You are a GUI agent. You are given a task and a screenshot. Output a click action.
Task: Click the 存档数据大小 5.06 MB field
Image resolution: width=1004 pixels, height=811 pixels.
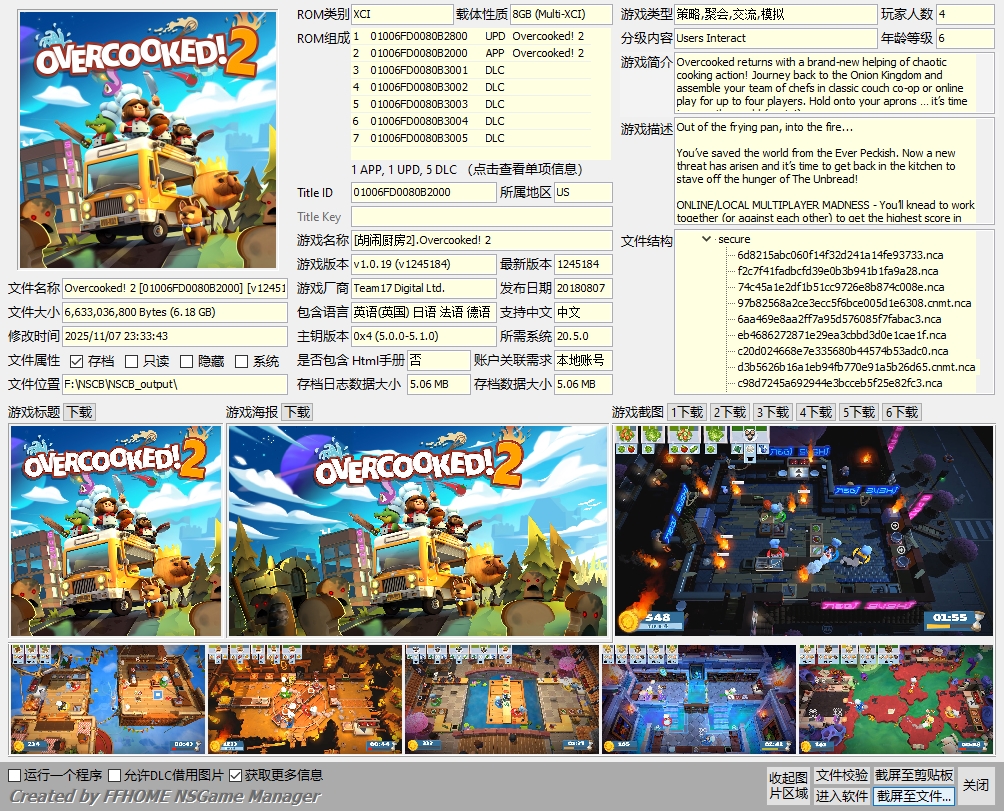[x=583, y=384]
